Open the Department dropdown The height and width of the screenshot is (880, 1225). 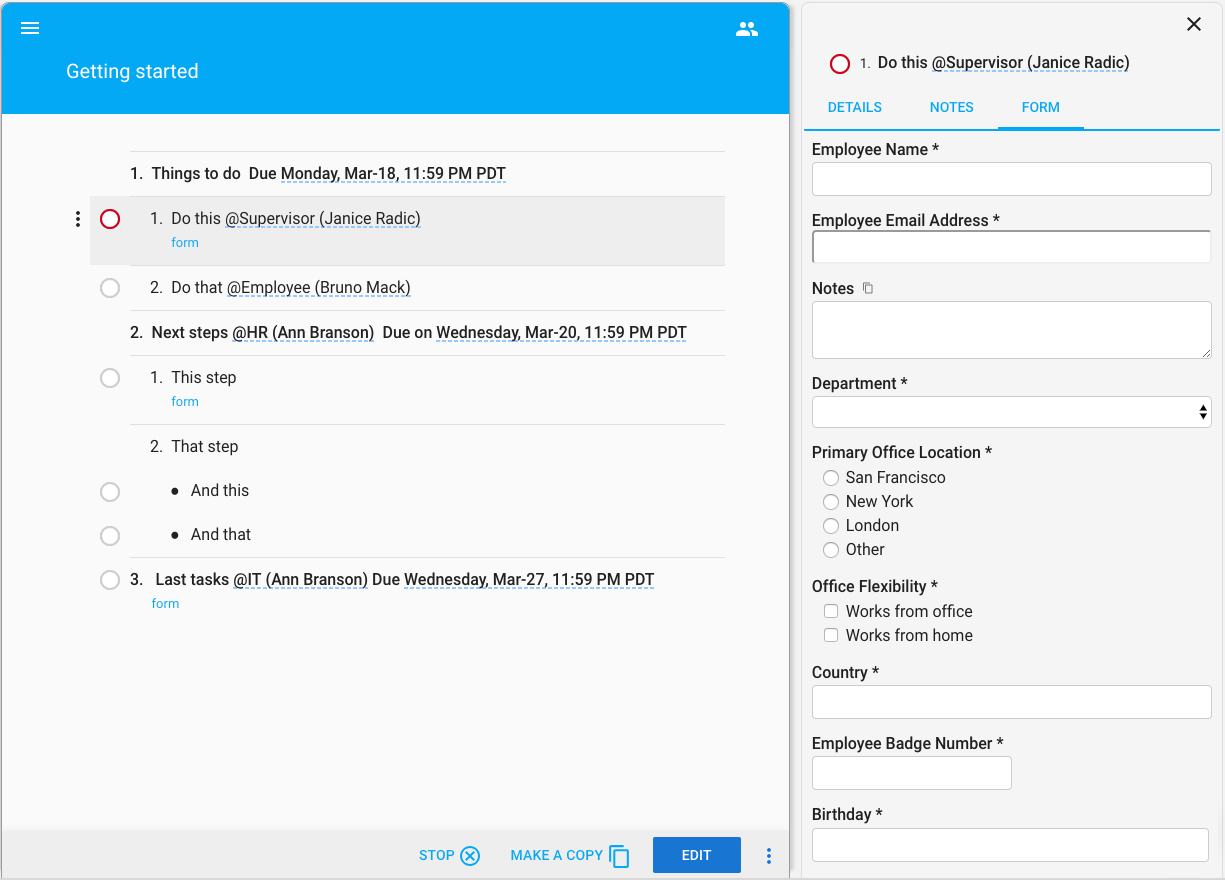[1012, 412]
